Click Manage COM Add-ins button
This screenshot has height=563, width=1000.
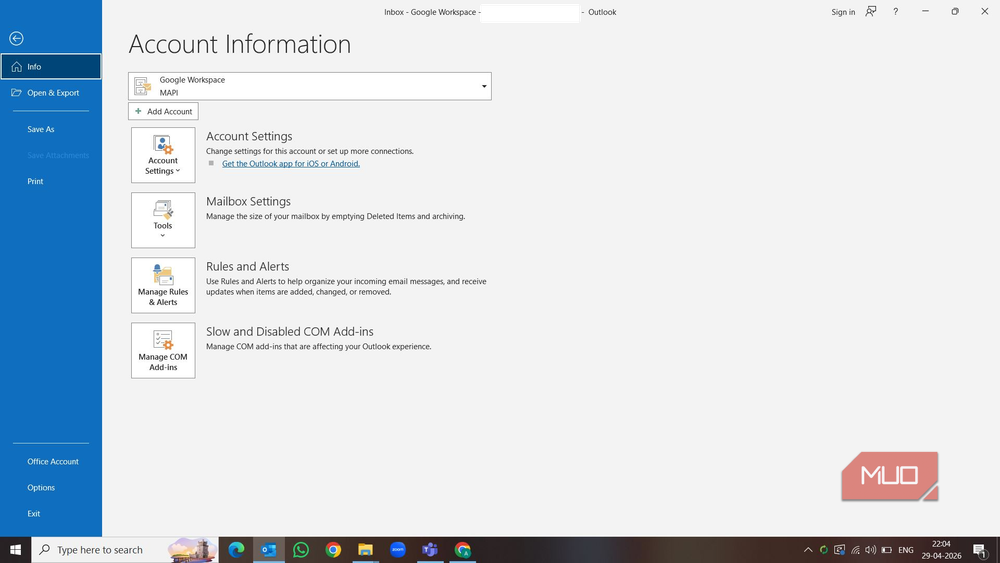click(163, 350)
